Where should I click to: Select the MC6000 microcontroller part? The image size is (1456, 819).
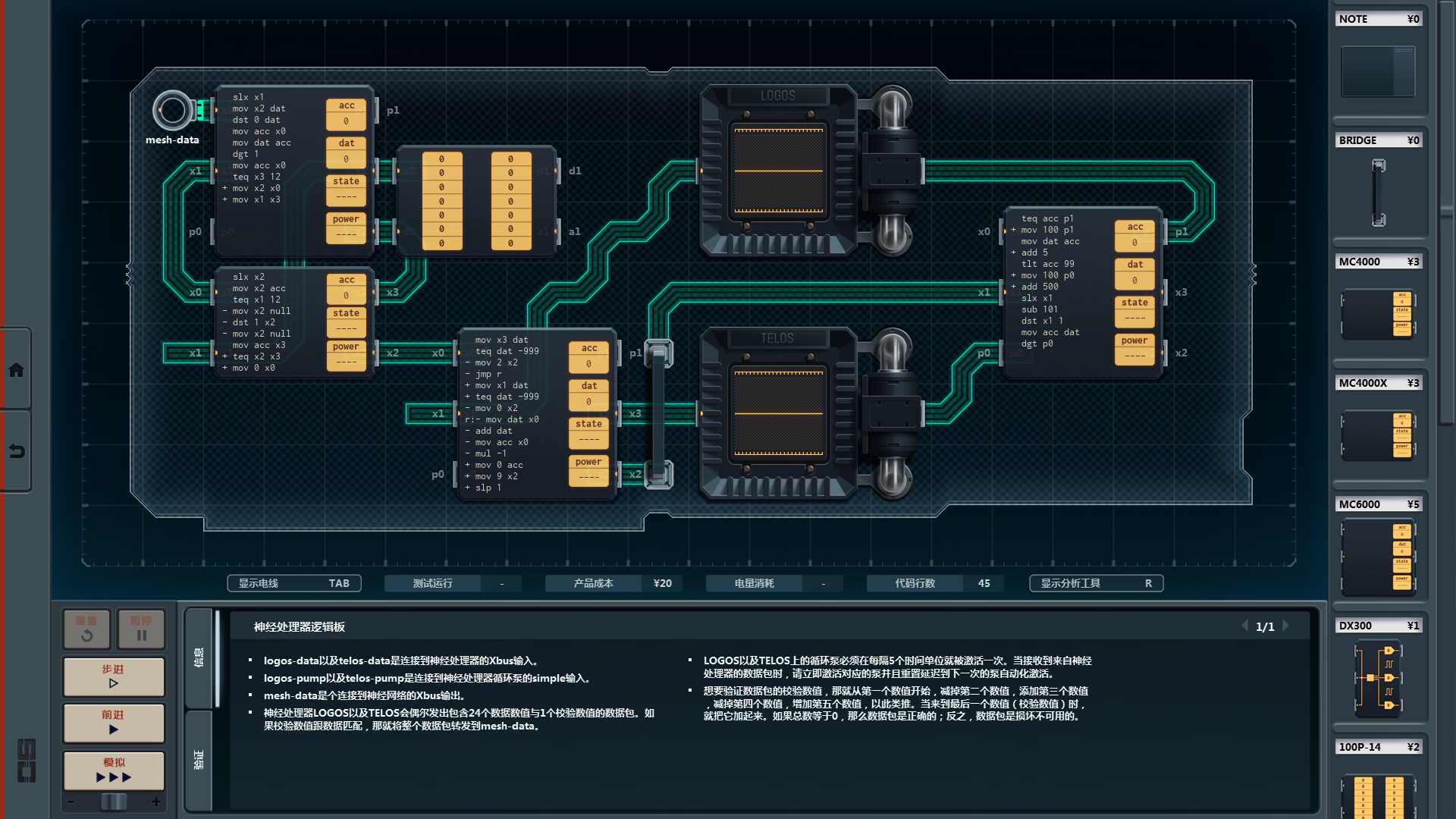(x=1378, y=557)
